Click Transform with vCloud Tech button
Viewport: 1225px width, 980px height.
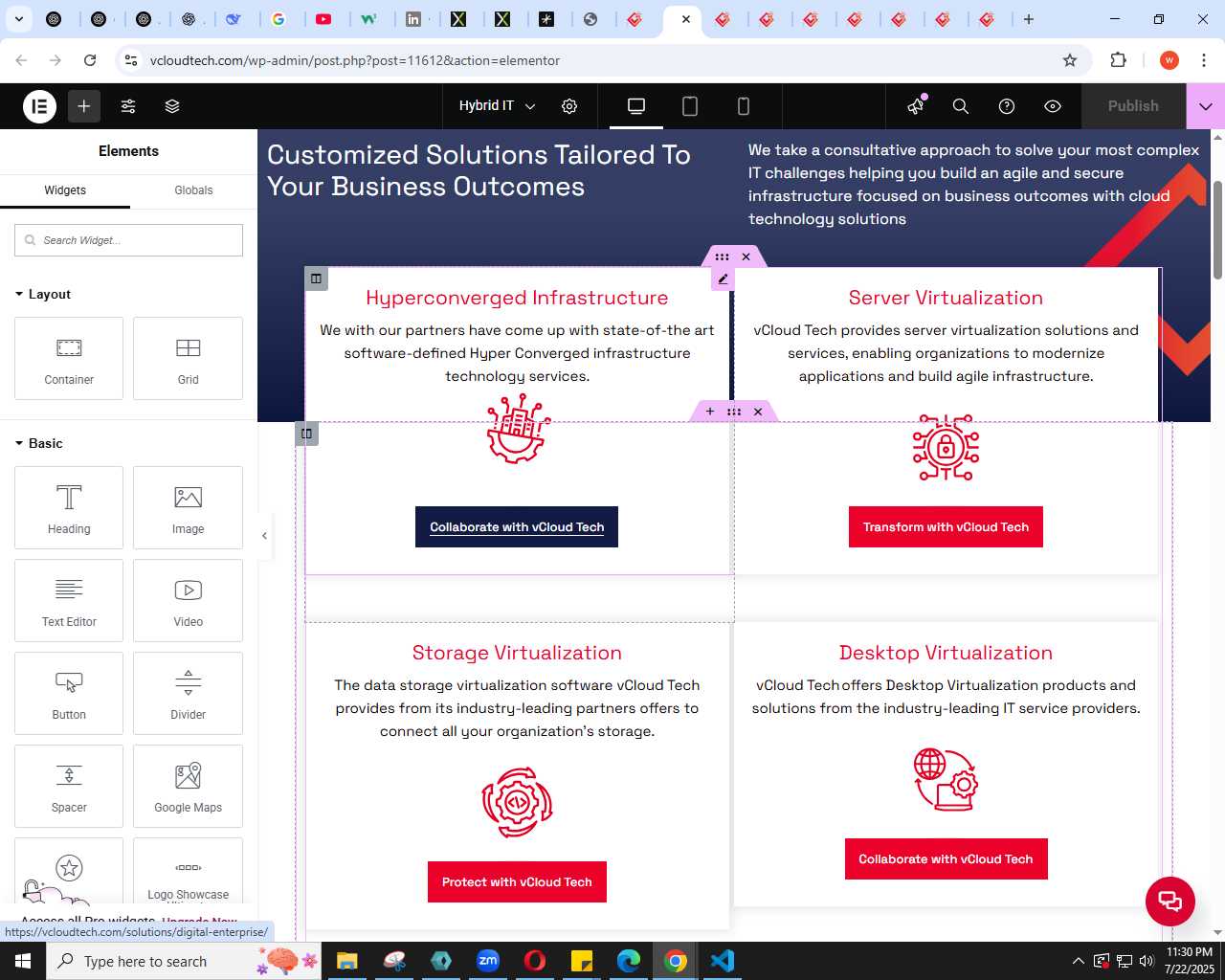coord(946,527)
